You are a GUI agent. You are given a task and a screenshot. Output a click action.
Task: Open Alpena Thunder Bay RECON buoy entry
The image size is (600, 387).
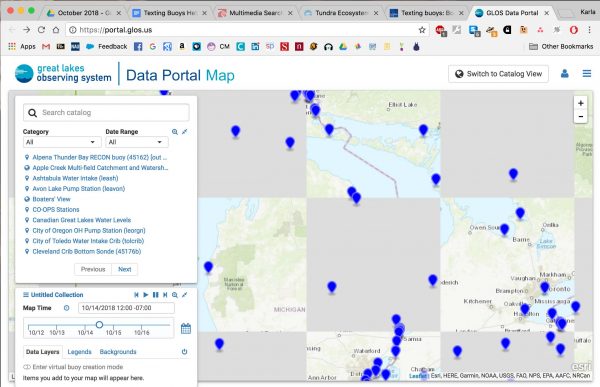pyautogui.click(x=99, y=157)
